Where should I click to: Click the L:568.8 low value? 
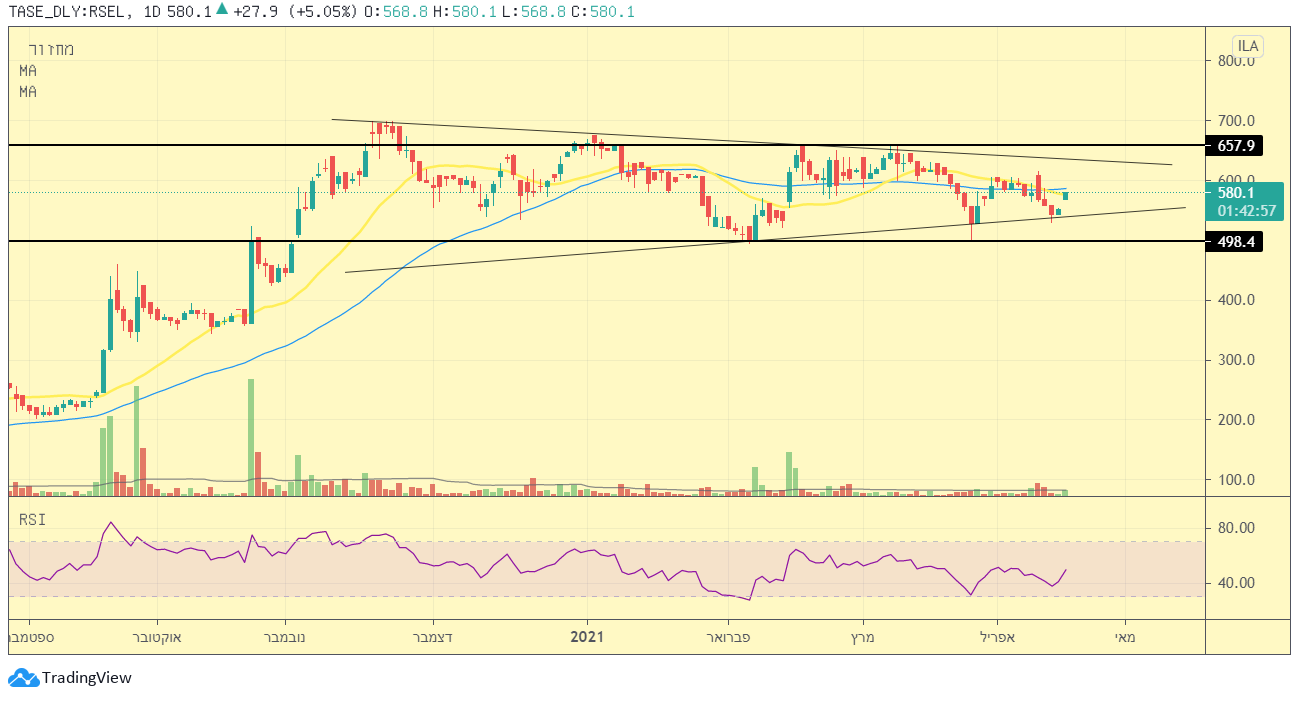[x=534, y=12]
